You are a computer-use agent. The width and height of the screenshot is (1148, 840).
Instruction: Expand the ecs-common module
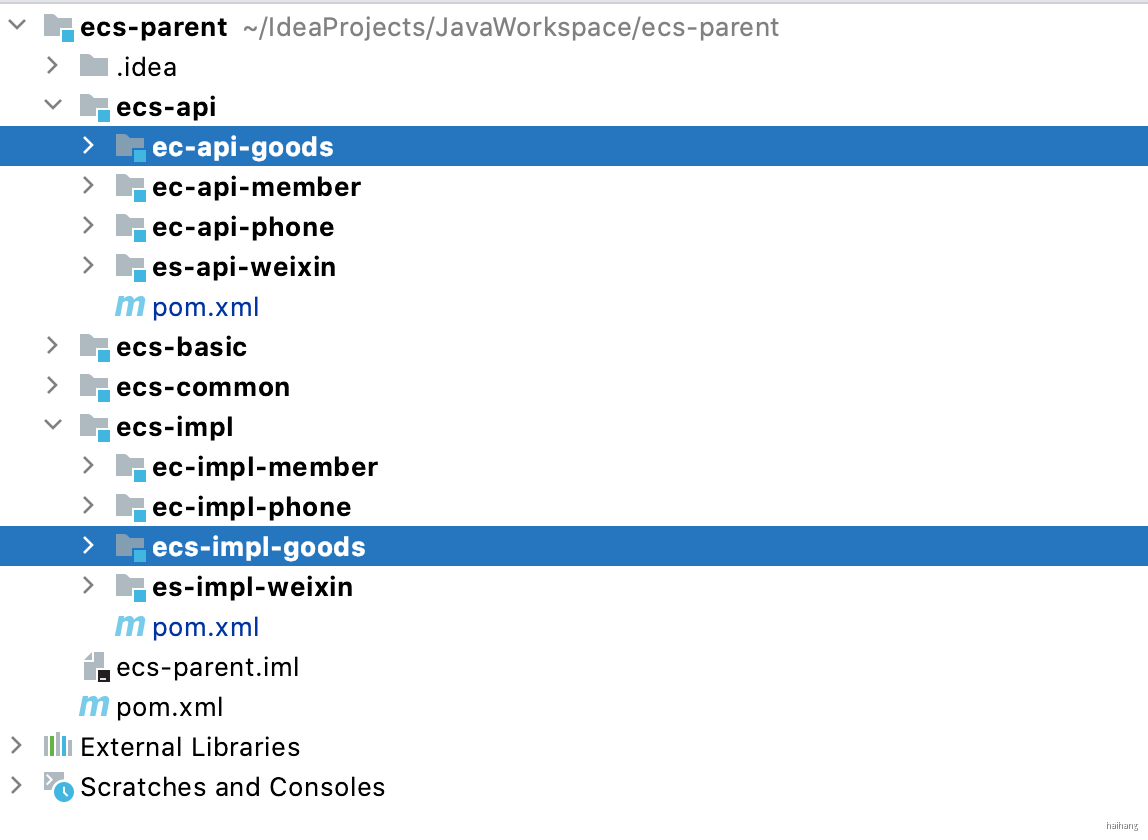pyautogui.click(x=53, y=387)
